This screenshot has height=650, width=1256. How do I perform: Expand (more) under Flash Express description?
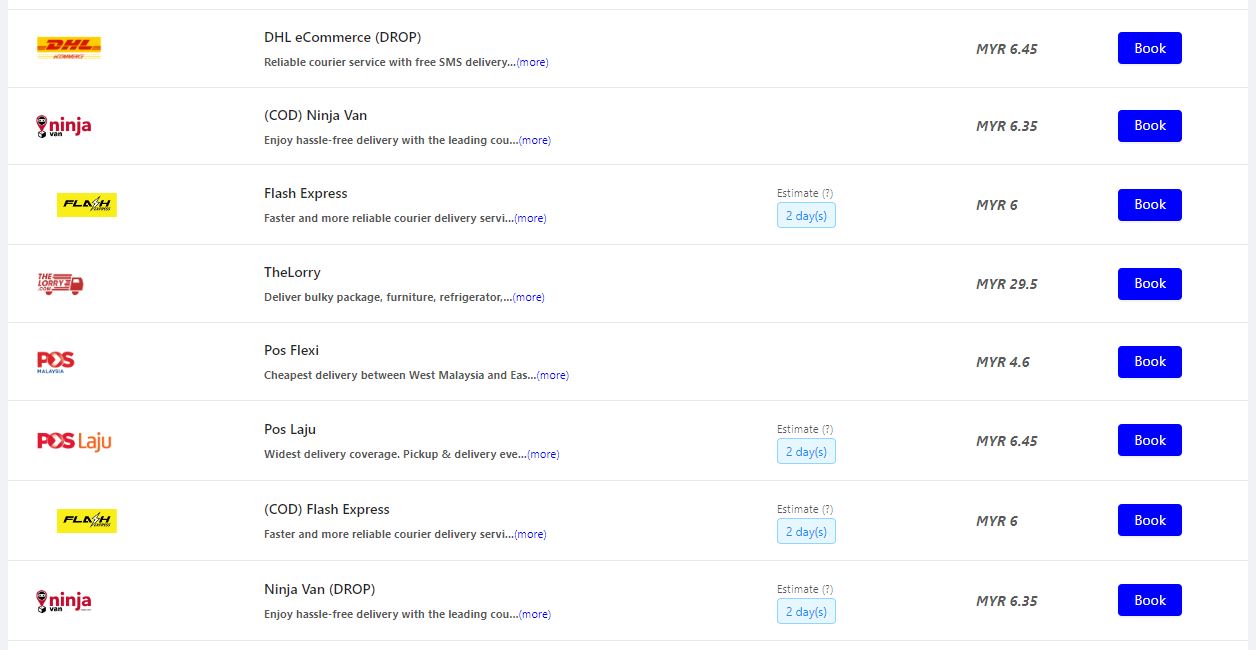pyautogui.click(x=530, y=218)
